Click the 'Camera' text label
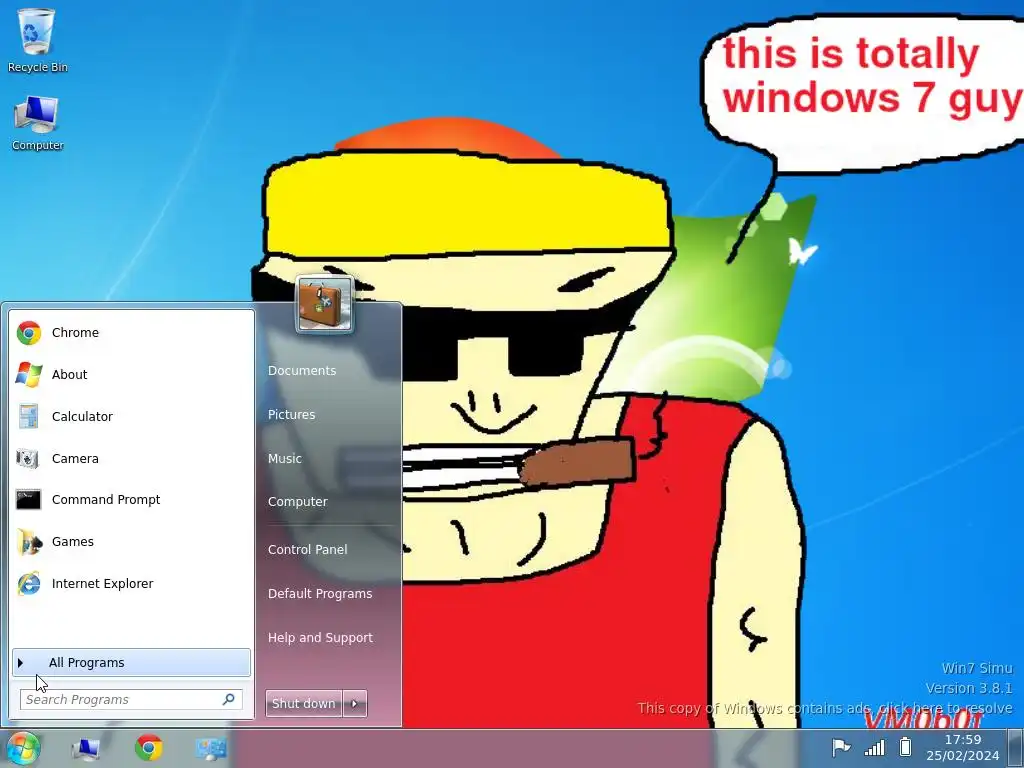 [75, 458]
